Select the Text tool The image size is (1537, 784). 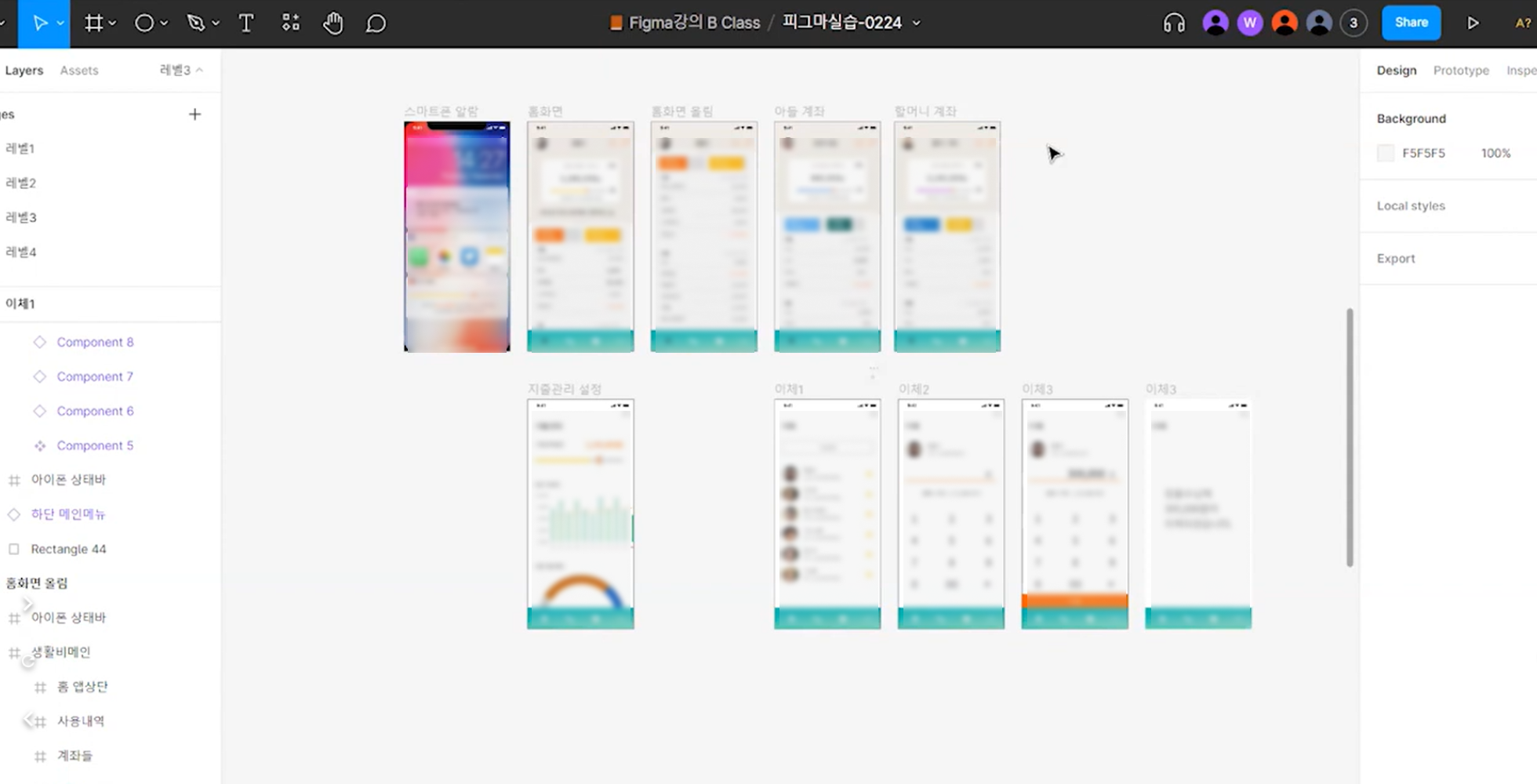[x=246, y=24]
